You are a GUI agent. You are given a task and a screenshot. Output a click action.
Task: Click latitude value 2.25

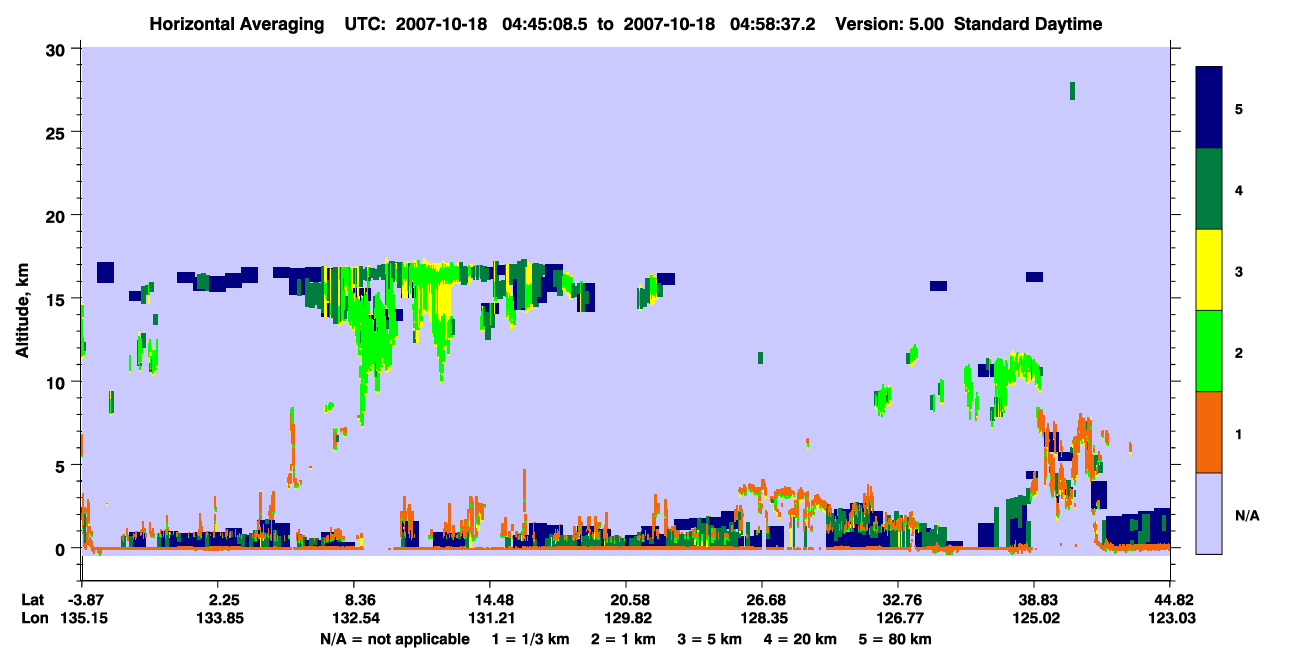pos(218,600)
